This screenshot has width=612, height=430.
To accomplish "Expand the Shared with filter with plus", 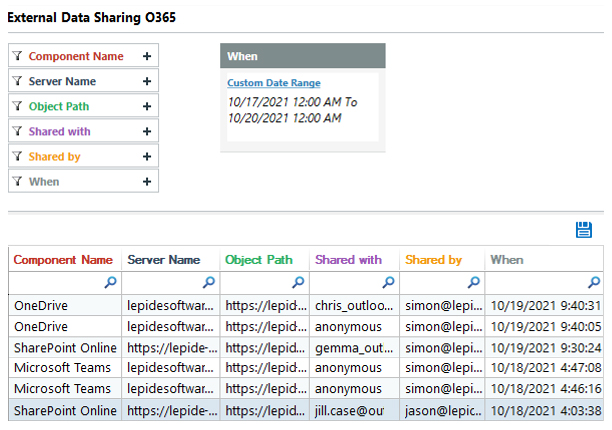I will point(147,131).
